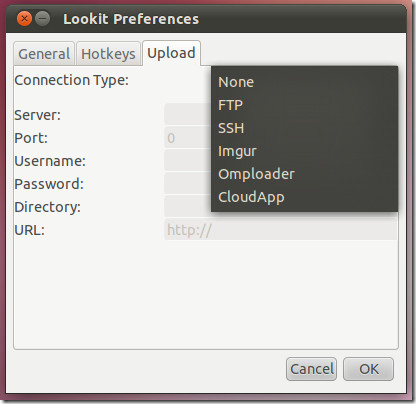The image size is (416, 404).
Task: Minimize the Lookit Preferences window
Action: (x=43, y=19)
